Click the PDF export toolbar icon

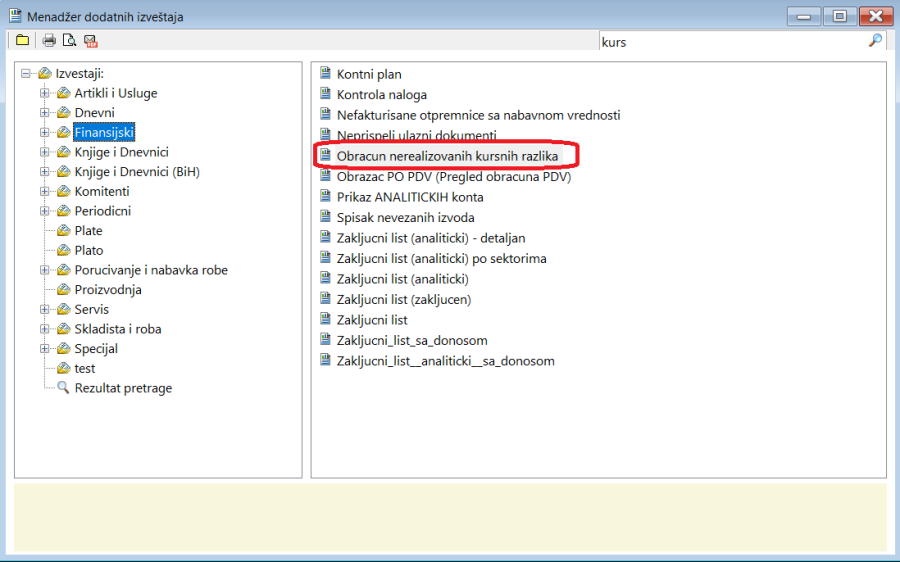pyautogui.click(x=91, y=41)
